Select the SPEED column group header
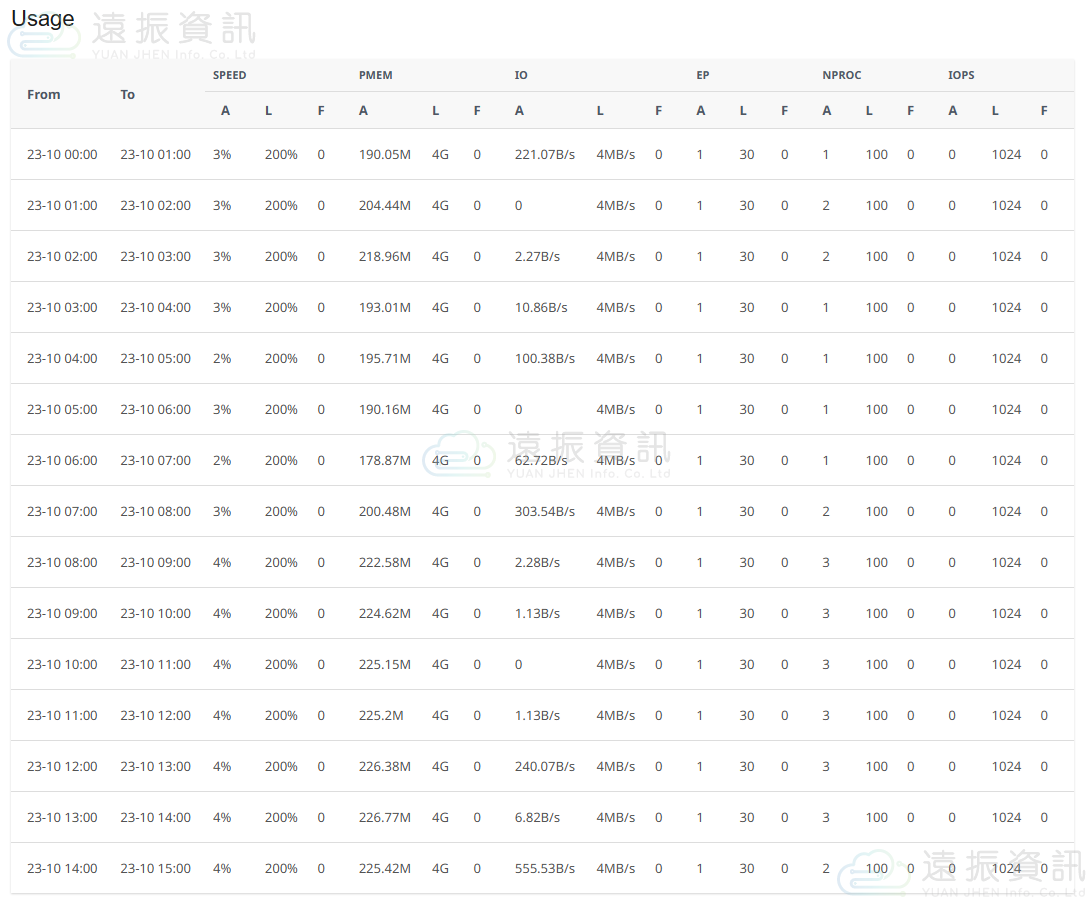Image resolution: width=1092 pixels, height=908 pixels. tap(229, 75)
